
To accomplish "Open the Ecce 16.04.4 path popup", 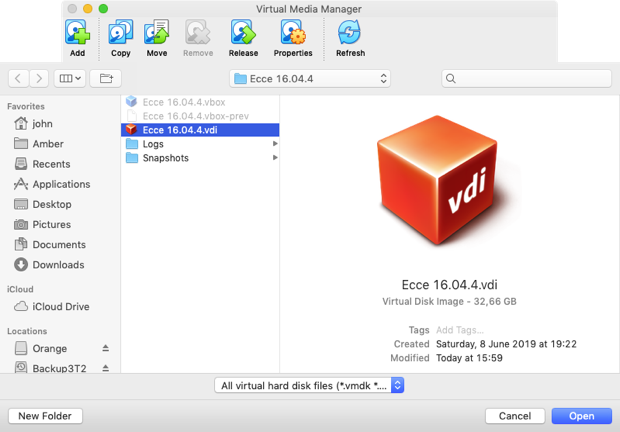I will coord(310,78).
